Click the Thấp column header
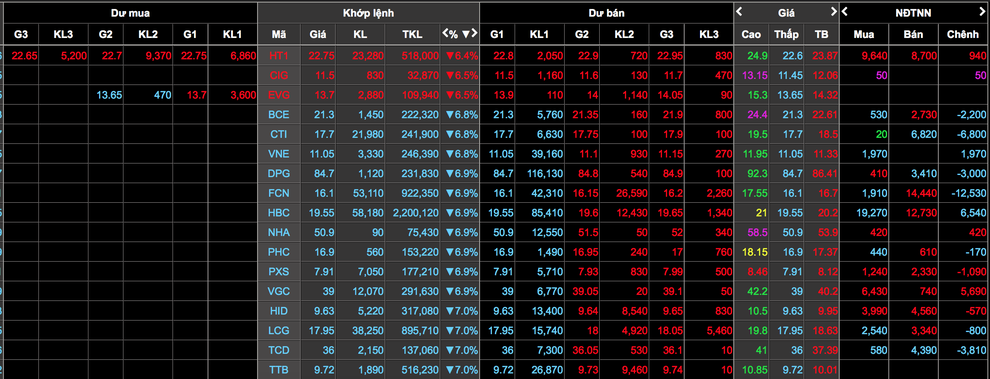Screen dimensions: 990x379 788,34
